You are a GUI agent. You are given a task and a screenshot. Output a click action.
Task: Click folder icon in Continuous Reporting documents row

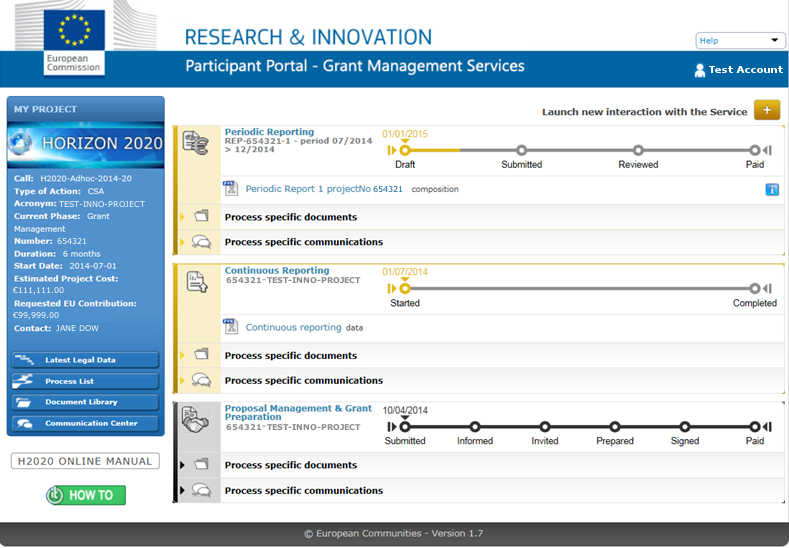coord(201,354)
